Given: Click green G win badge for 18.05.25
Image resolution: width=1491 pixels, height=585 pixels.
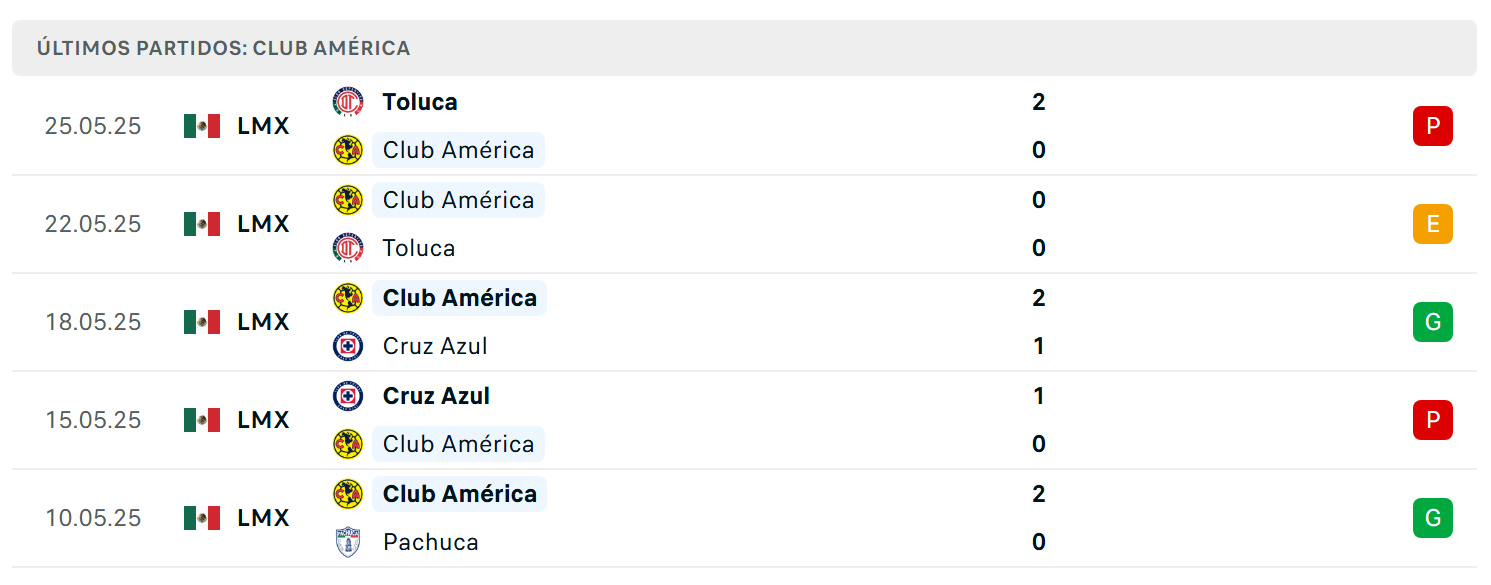Looking at the screenshot, I should coord(1432,322).
